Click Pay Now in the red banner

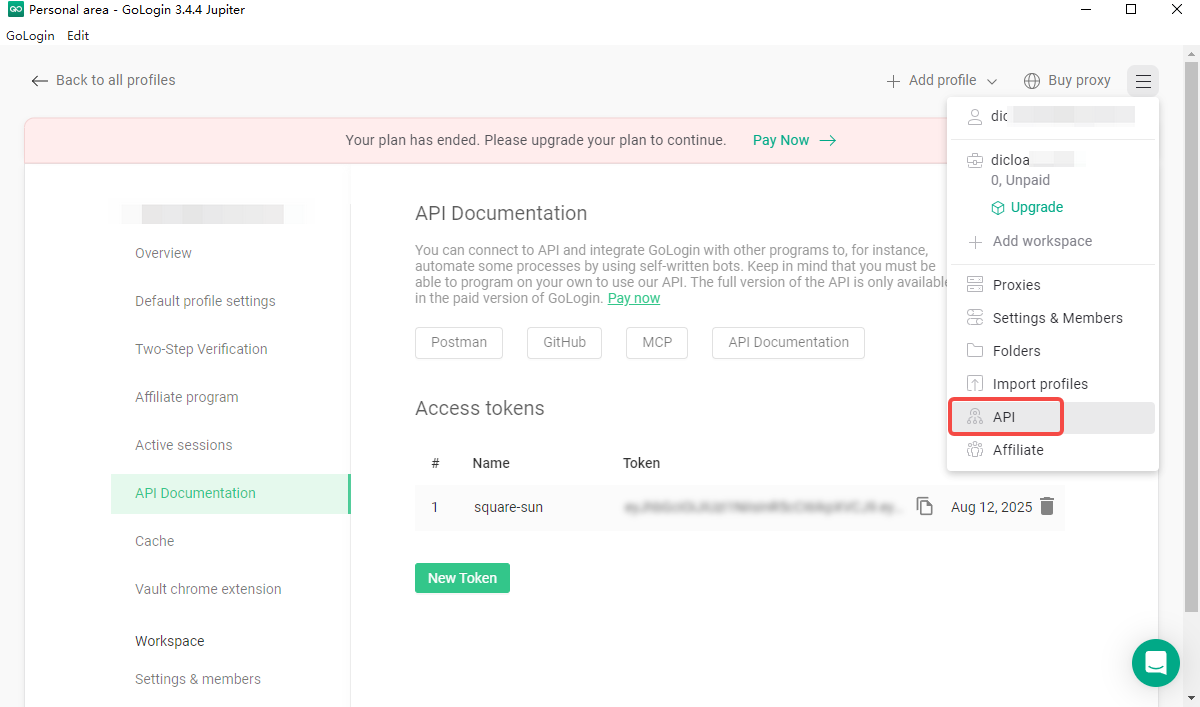pyautogui.click(x=794, y=140)
